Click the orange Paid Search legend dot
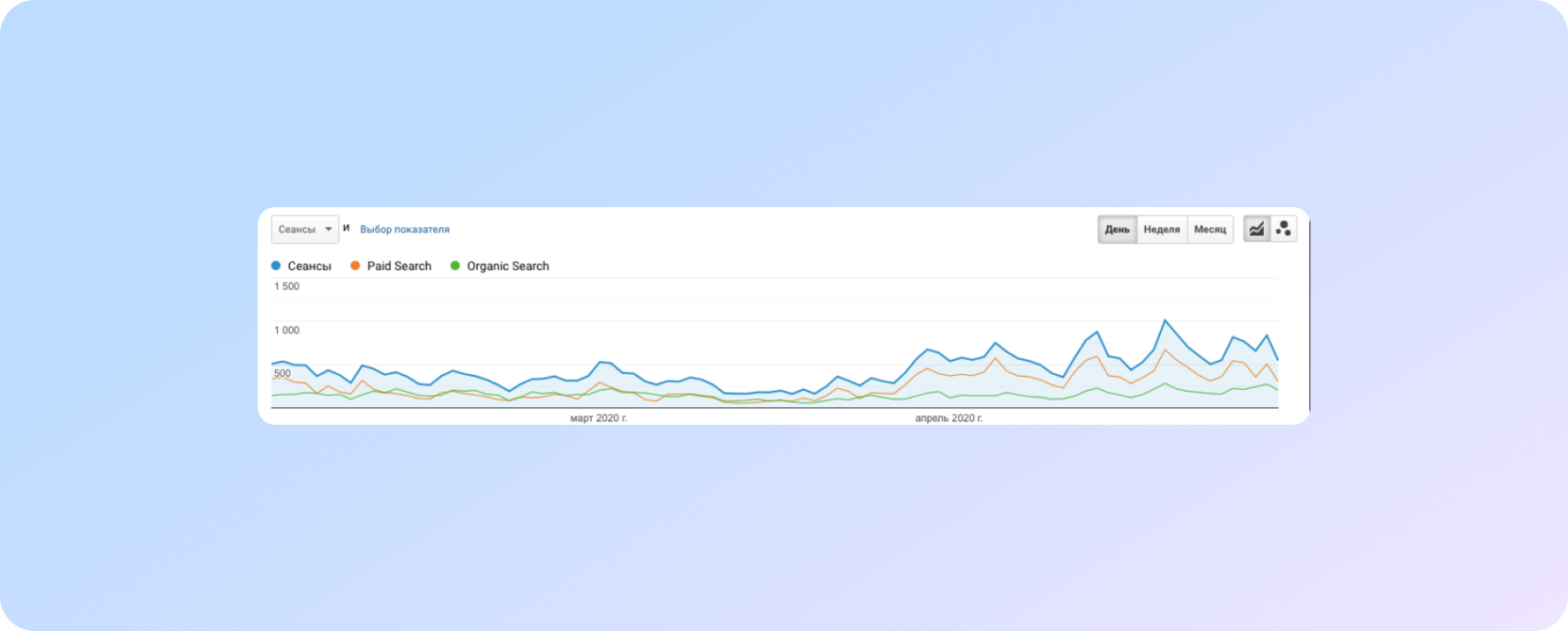Image resolution: width=1568 pixels, height=631 pixels. [x=356, y=266]
